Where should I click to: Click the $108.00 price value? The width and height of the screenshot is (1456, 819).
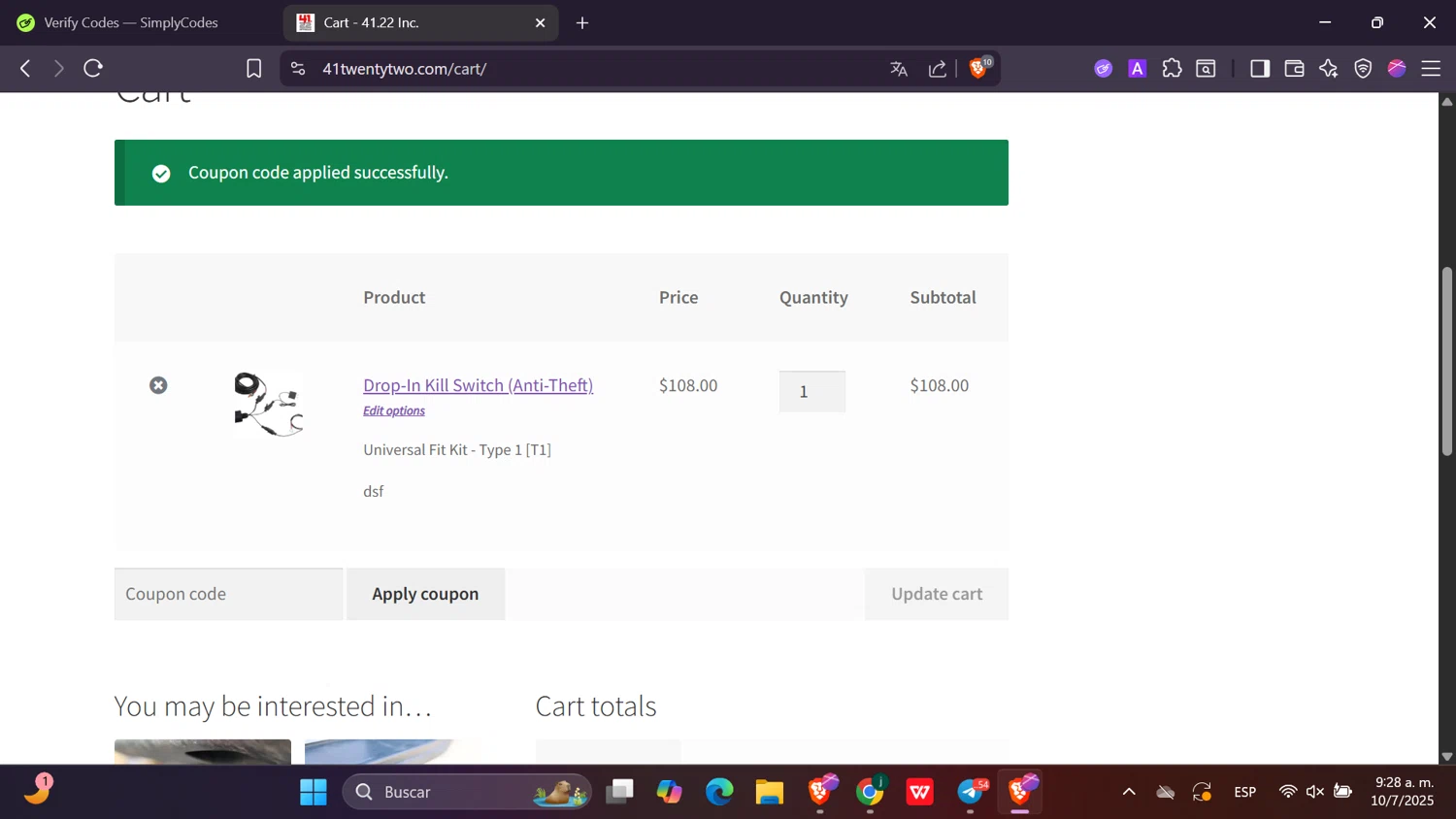[x=688, y=385]
